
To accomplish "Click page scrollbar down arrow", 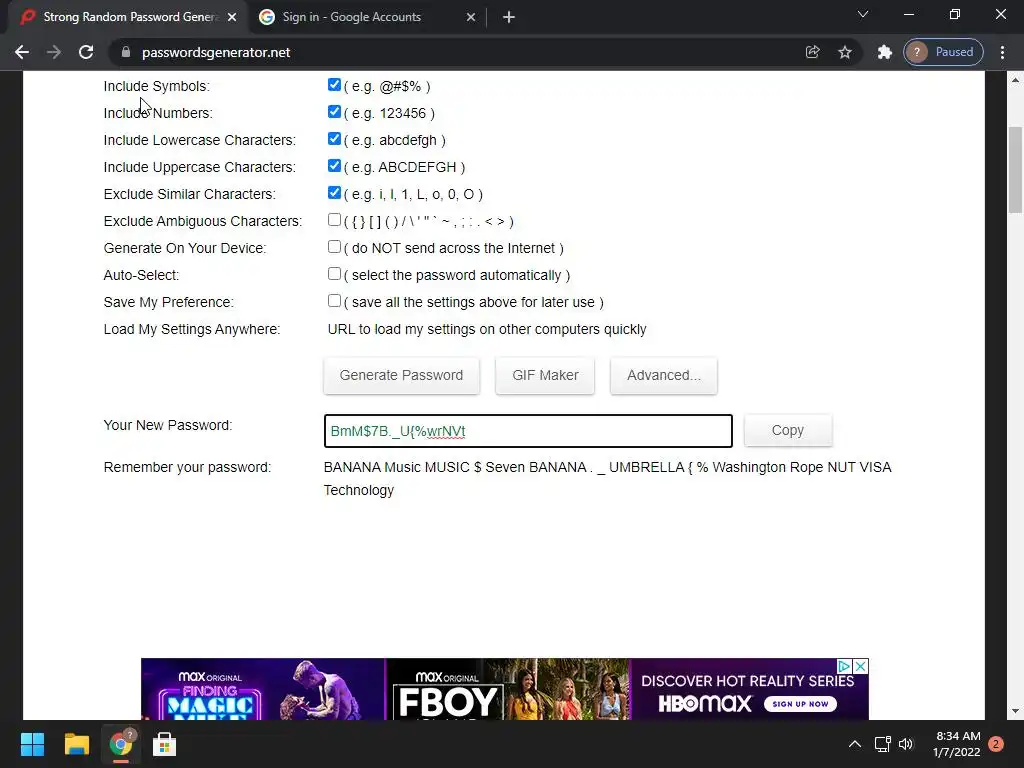I will (x=1015, y=711).
